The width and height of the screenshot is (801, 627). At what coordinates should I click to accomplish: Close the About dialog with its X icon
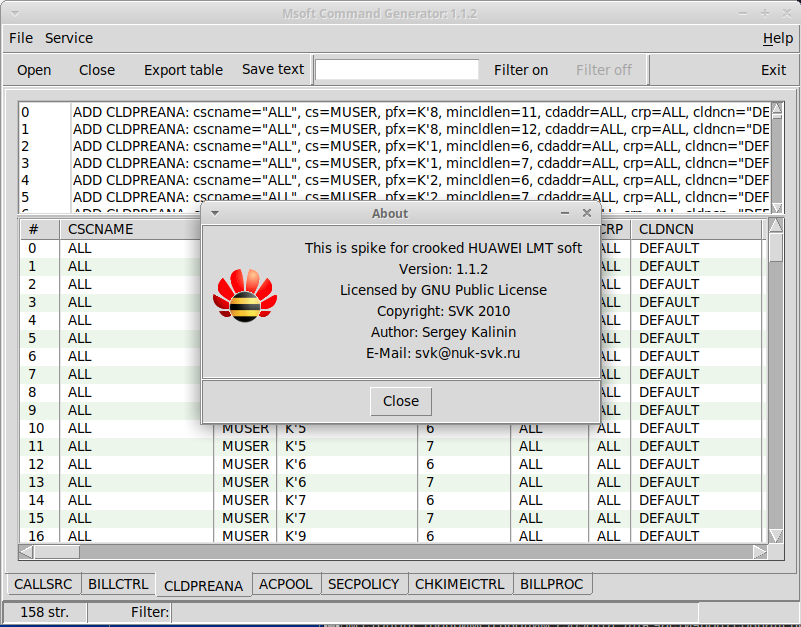[x=587, y=213]
